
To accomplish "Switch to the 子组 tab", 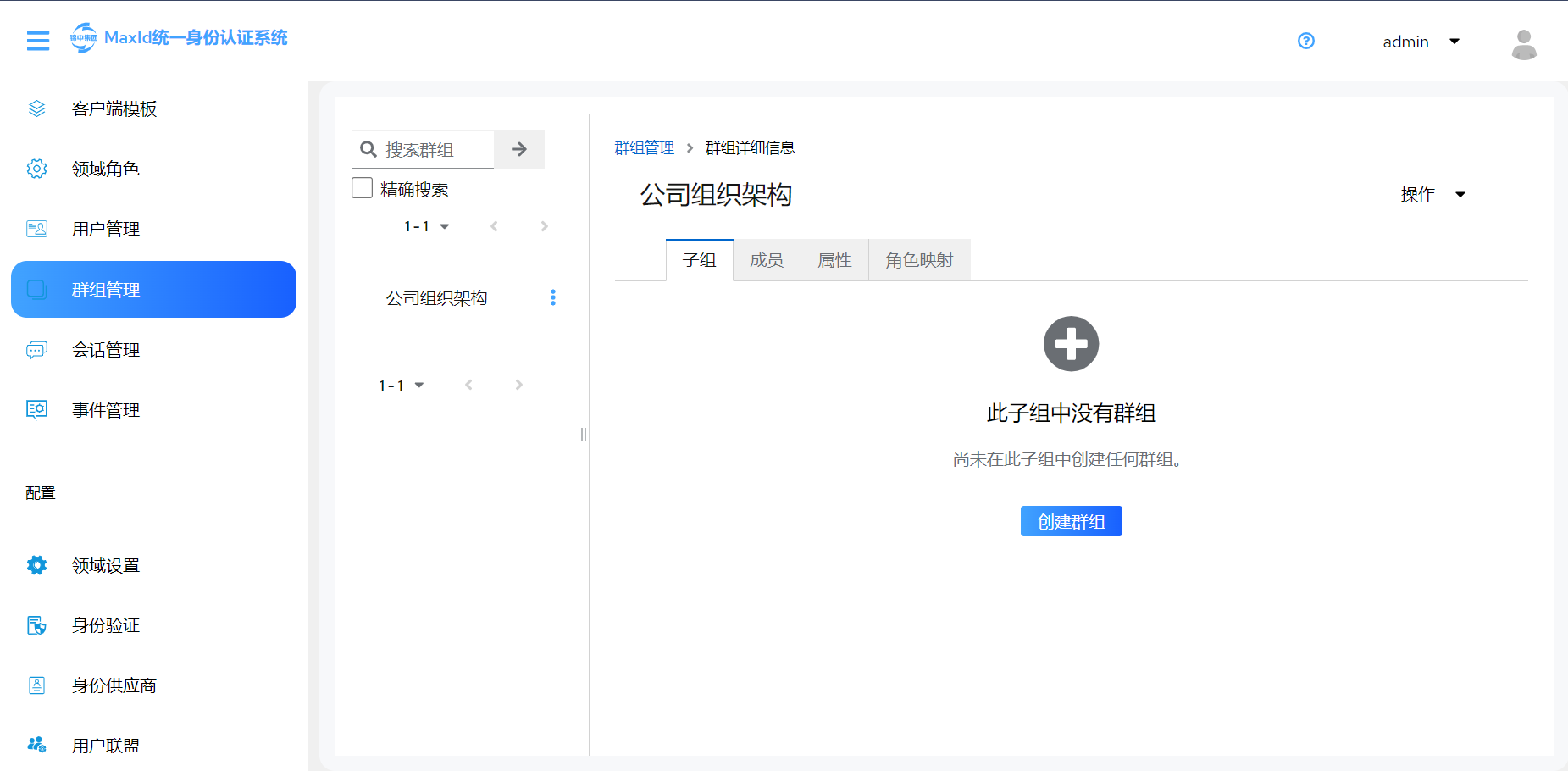I will (700, 260).
